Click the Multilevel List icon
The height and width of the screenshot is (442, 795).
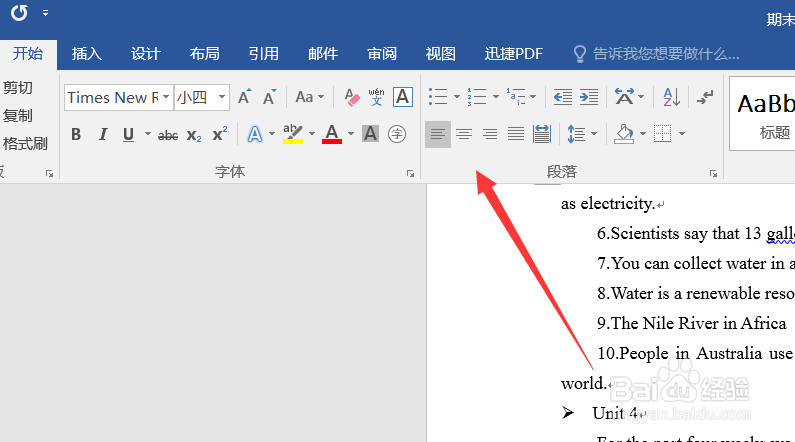(516, 96)
